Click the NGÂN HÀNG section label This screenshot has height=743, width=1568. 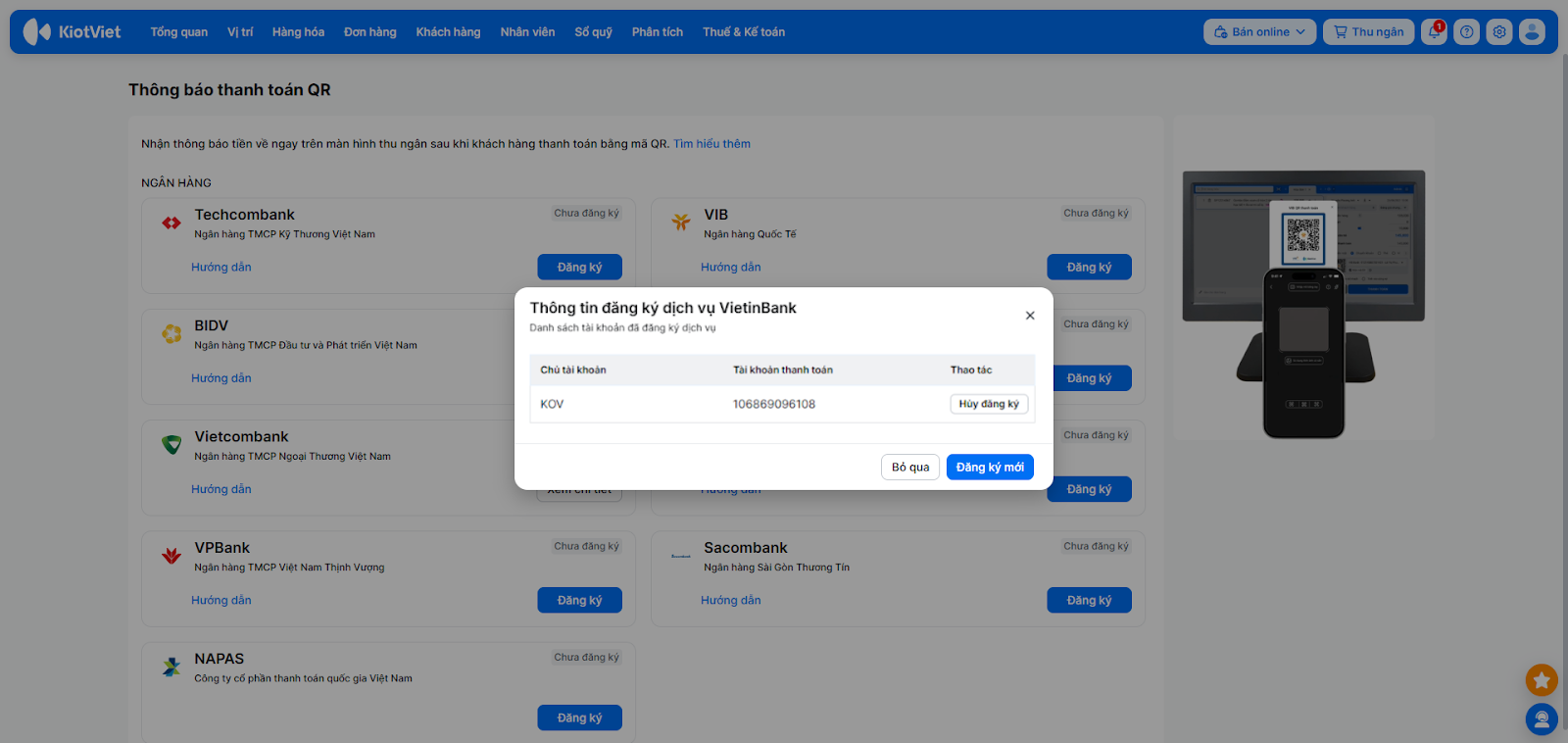[176, 183]
